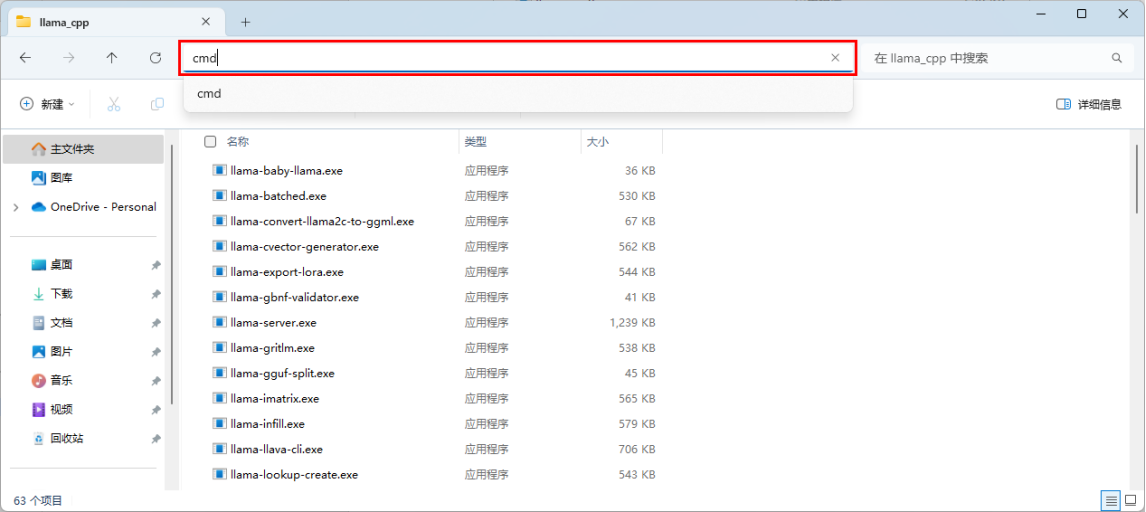Screen dimensions: 1146x512
Task: Select llama-gbnf-validator.exe file name
Action: [x=295, y=297]
